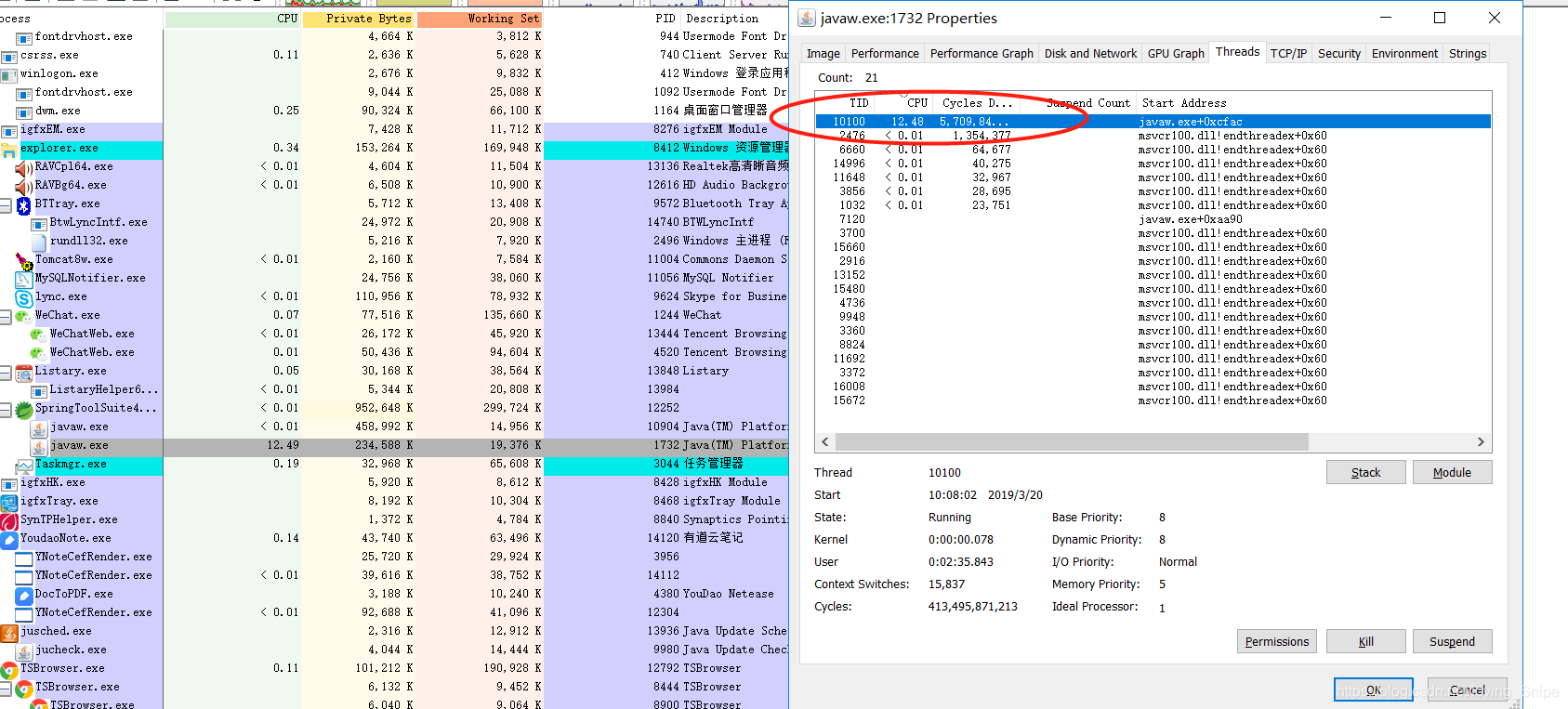Switch to the Performance tab
Screen dimensions: 1568x709
pos(885,54)
